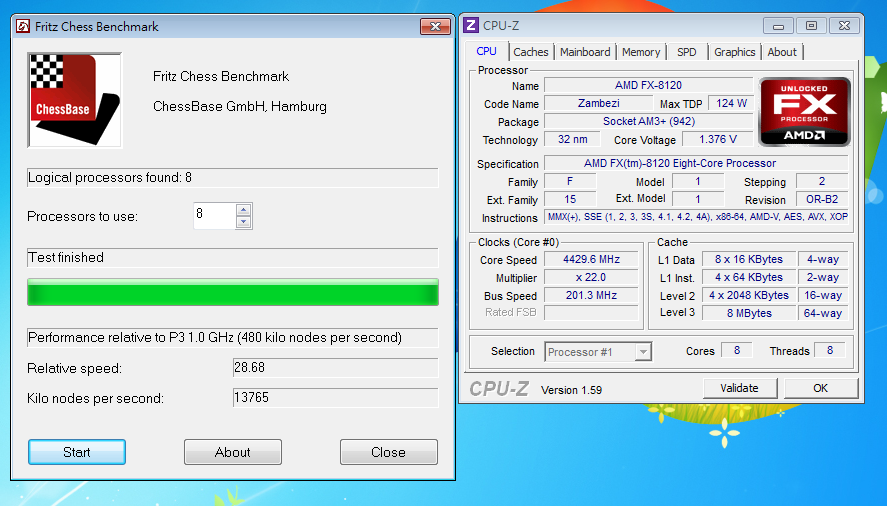The image size is (887, 506).
Task: Increase Processors to use with up arrow
Action: pos(243,210)
